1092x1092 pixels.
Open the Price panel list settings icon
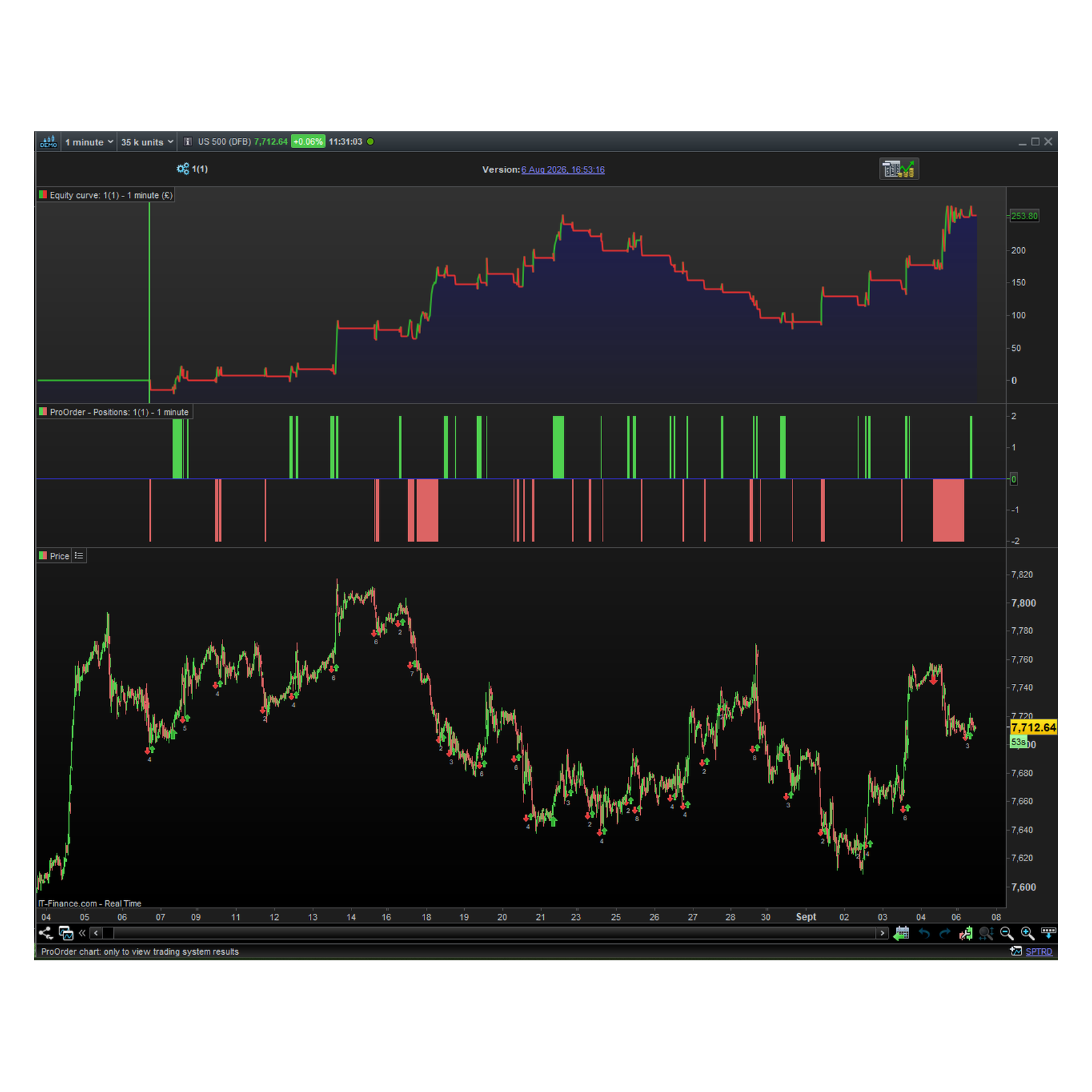click(x=79, y=556)
